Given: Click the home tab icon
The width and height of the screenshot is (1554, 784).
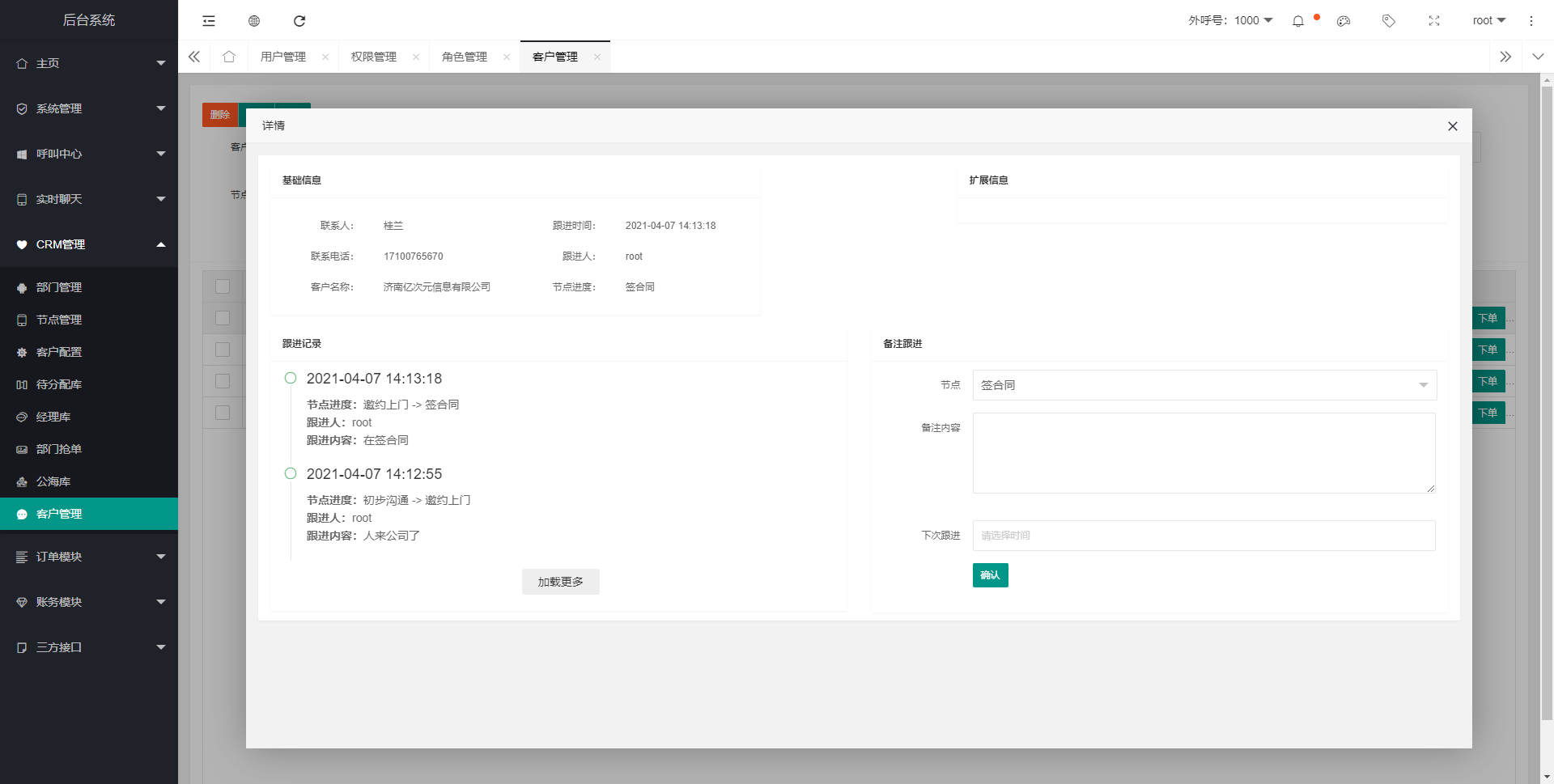Looking at the screenshot, I should (229, 57).
